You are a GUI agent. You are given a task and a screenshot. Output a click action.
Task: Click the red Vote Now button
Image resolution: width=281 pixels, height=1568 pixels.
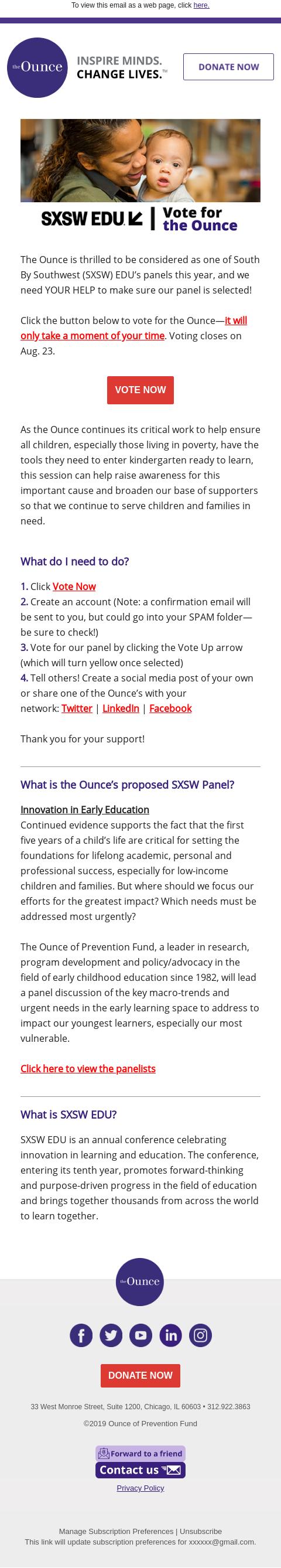point(140,390)
